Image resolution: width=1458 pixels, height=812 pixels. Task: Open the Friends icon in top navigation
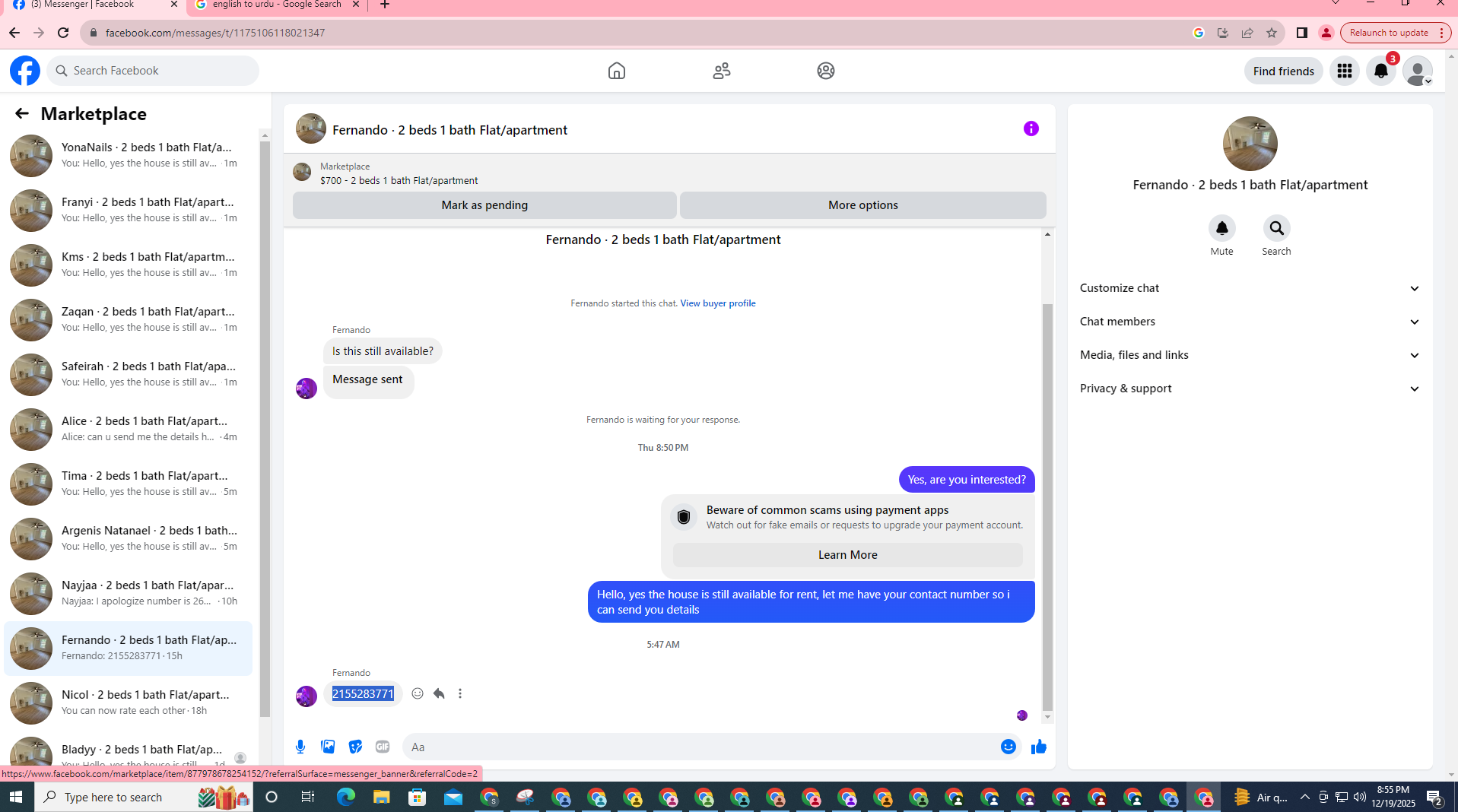pos(721,71)
